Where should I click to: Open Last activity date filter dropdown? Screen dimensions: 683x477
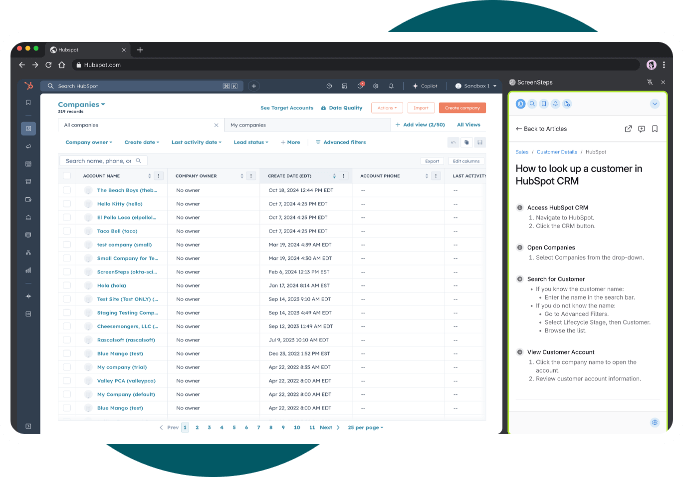tap(196, 142)
